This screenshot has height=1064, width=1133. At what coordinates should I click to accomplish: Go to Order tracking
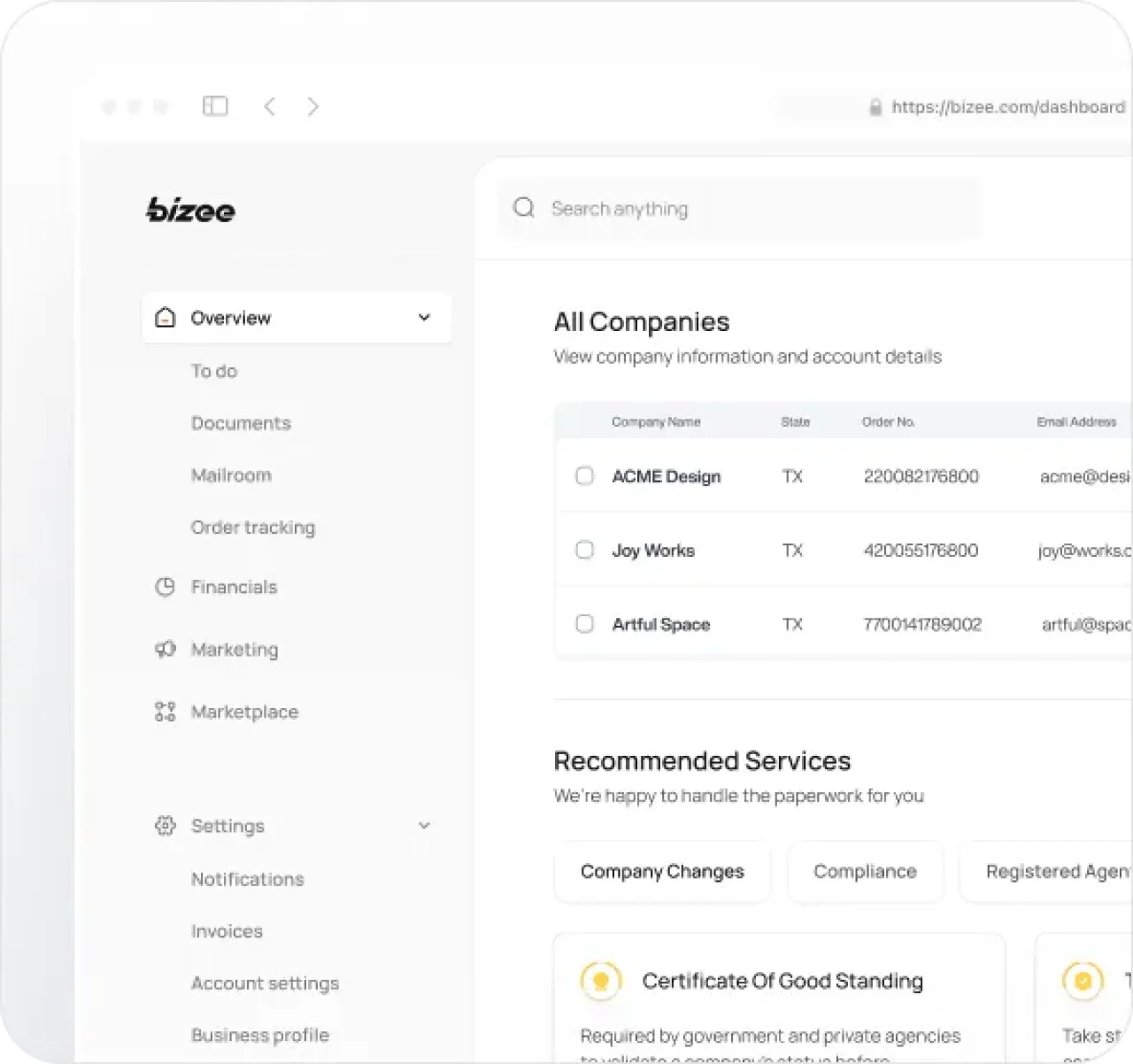pyautogui.click(x=253, y=527)
